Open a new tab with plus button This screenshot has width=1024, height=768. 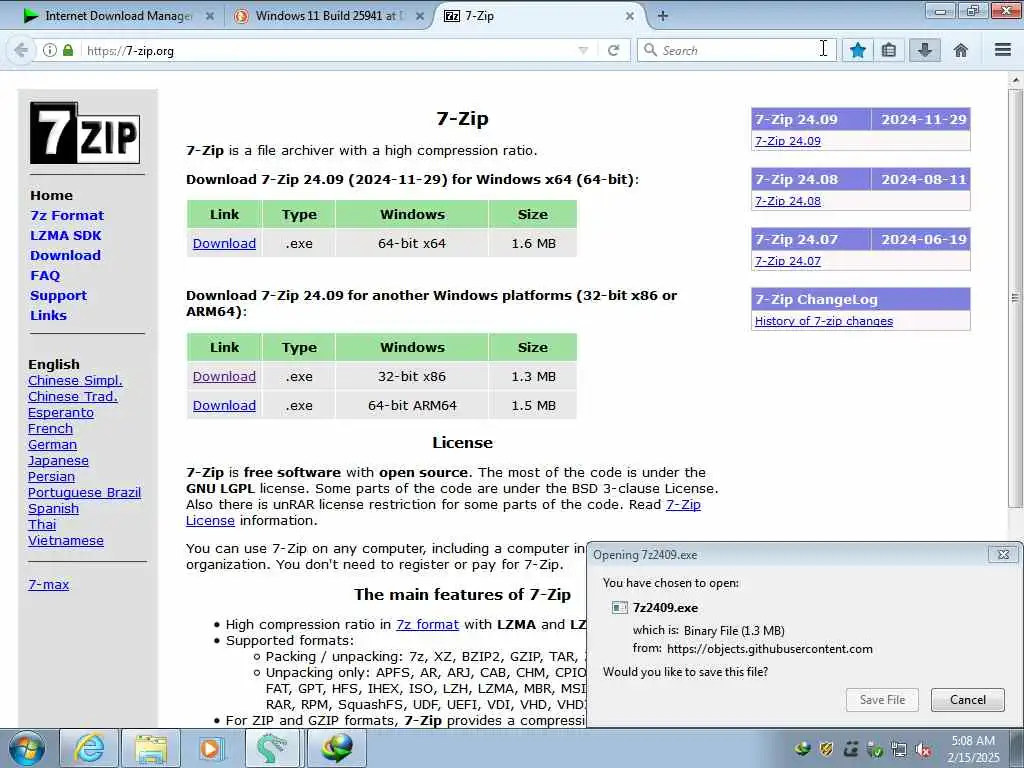point(662,16)
